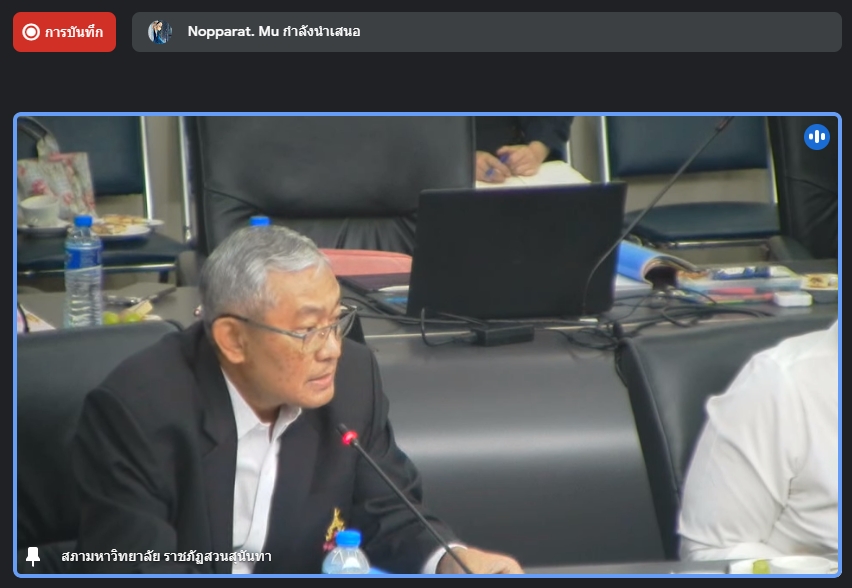Click the blue audio activity indicator icon
This screenshot has height=588, width=852.
[817, 137]
